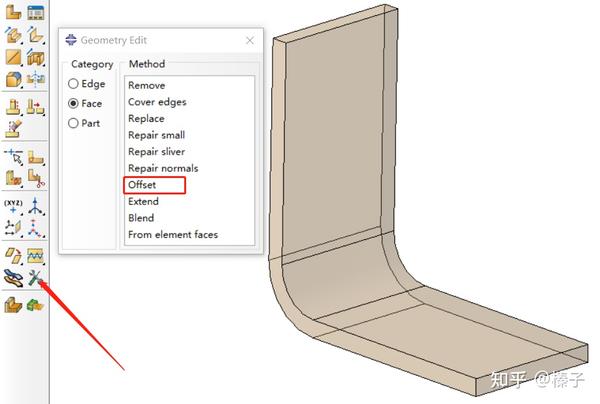Choose Remove in the Method list
The image size is (600, 404).
click(147, 85)
